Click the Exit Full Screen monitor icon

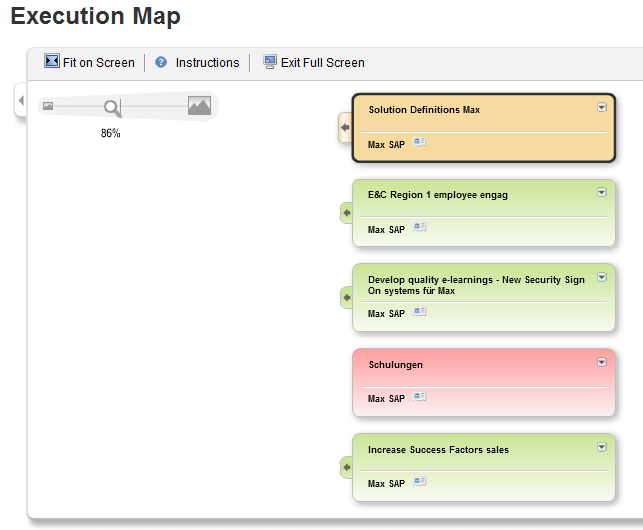coord(270,62)
